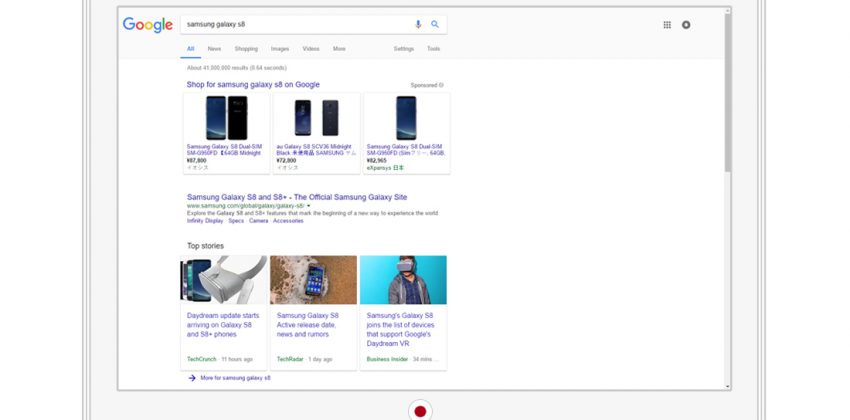Viewport: 850px width, 420px height.
Task: Click the Google logo
Action: (x=147, y=25)
